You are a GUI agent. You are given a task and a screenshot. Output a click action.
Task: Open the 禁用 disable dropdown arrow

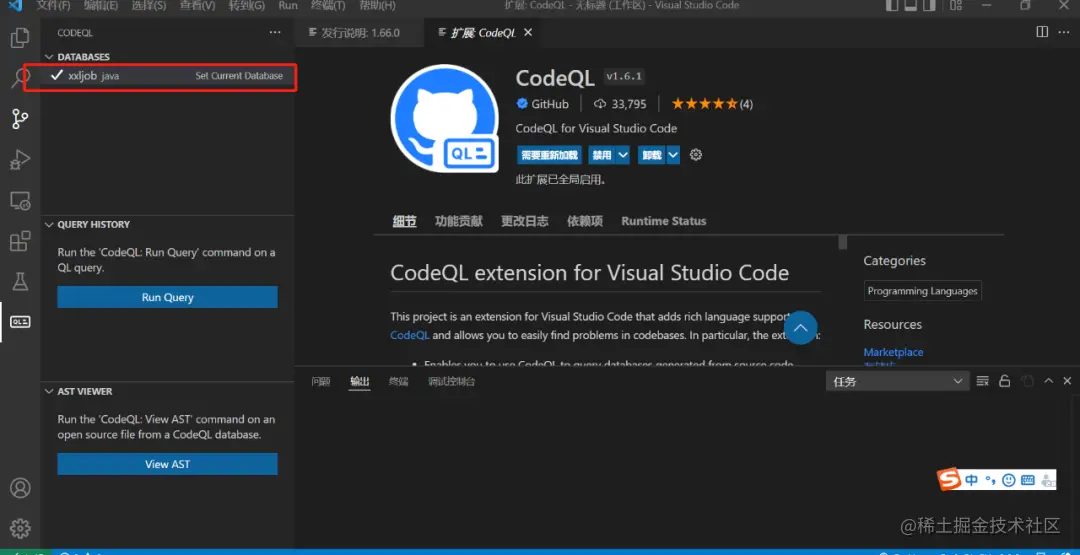point(623,155)
